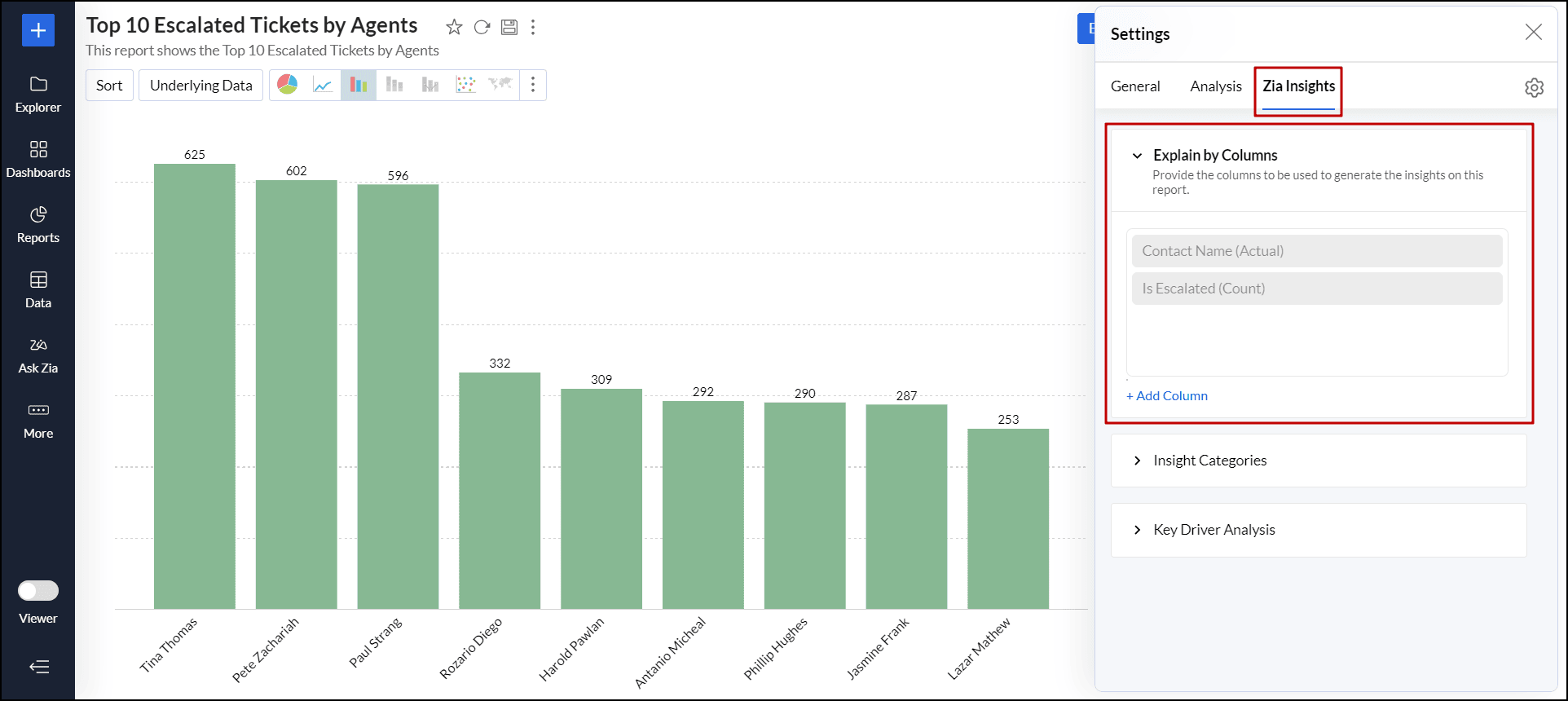Open the settings gear in the Settings panel
Viewport: 1568px width, 701px height.
[x=1534, y=87]
